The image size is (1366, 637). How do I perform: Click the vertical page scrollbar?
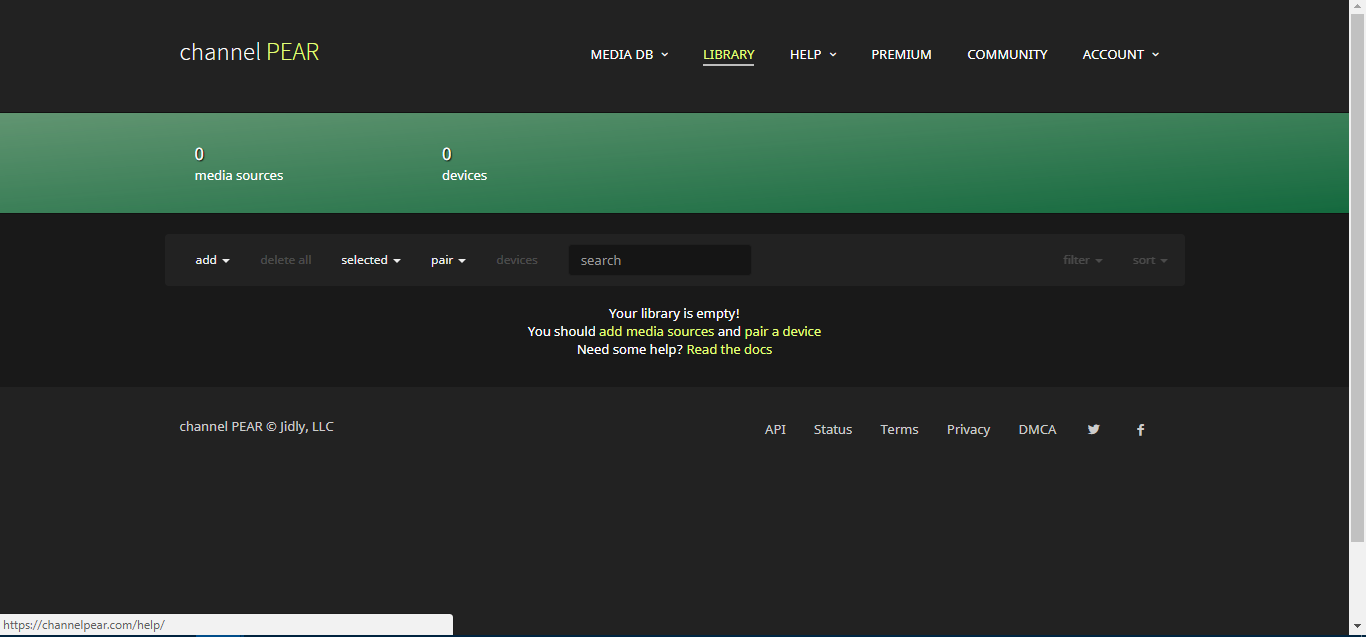point(1357,300)
